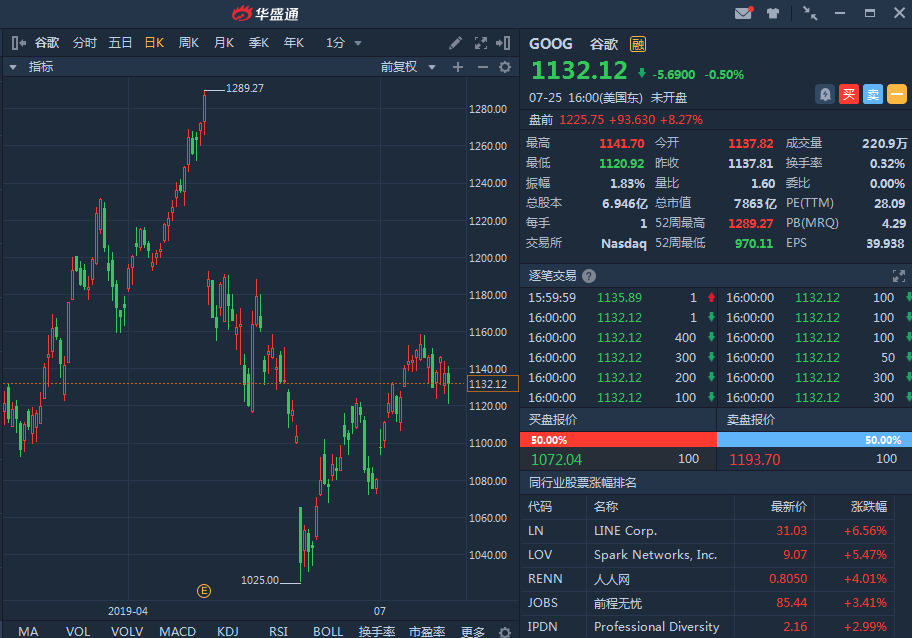The image size is (912, 638).
Task: Click the red 50.00% buy ratio bar
Action: 618,440
